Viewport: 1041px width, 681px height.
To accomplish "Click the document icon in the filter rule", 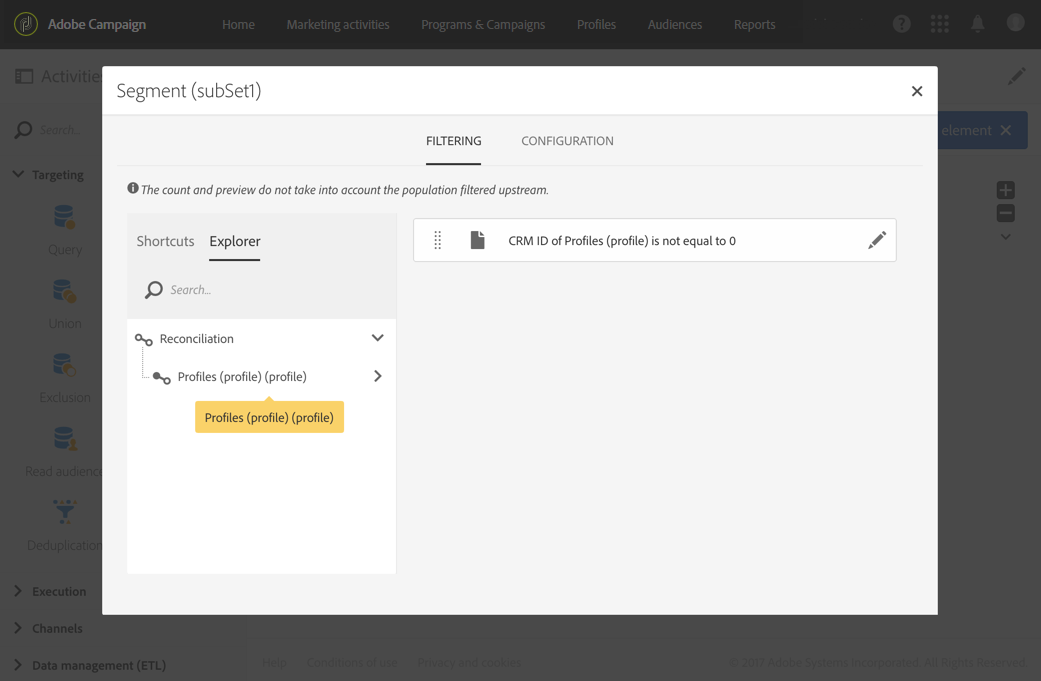I will point(478,240).
